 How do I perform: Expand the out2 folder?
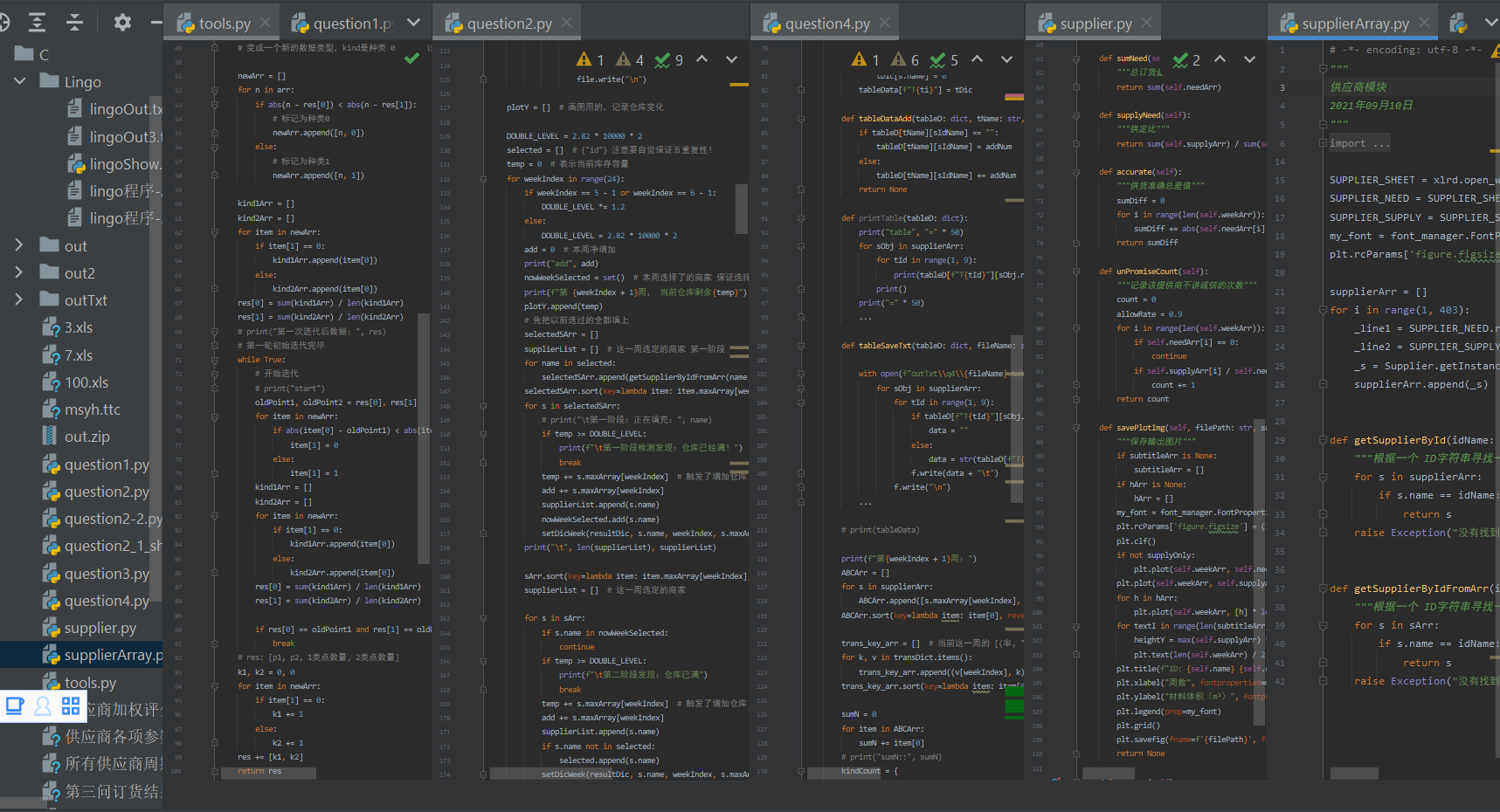(x=19, y=272)
